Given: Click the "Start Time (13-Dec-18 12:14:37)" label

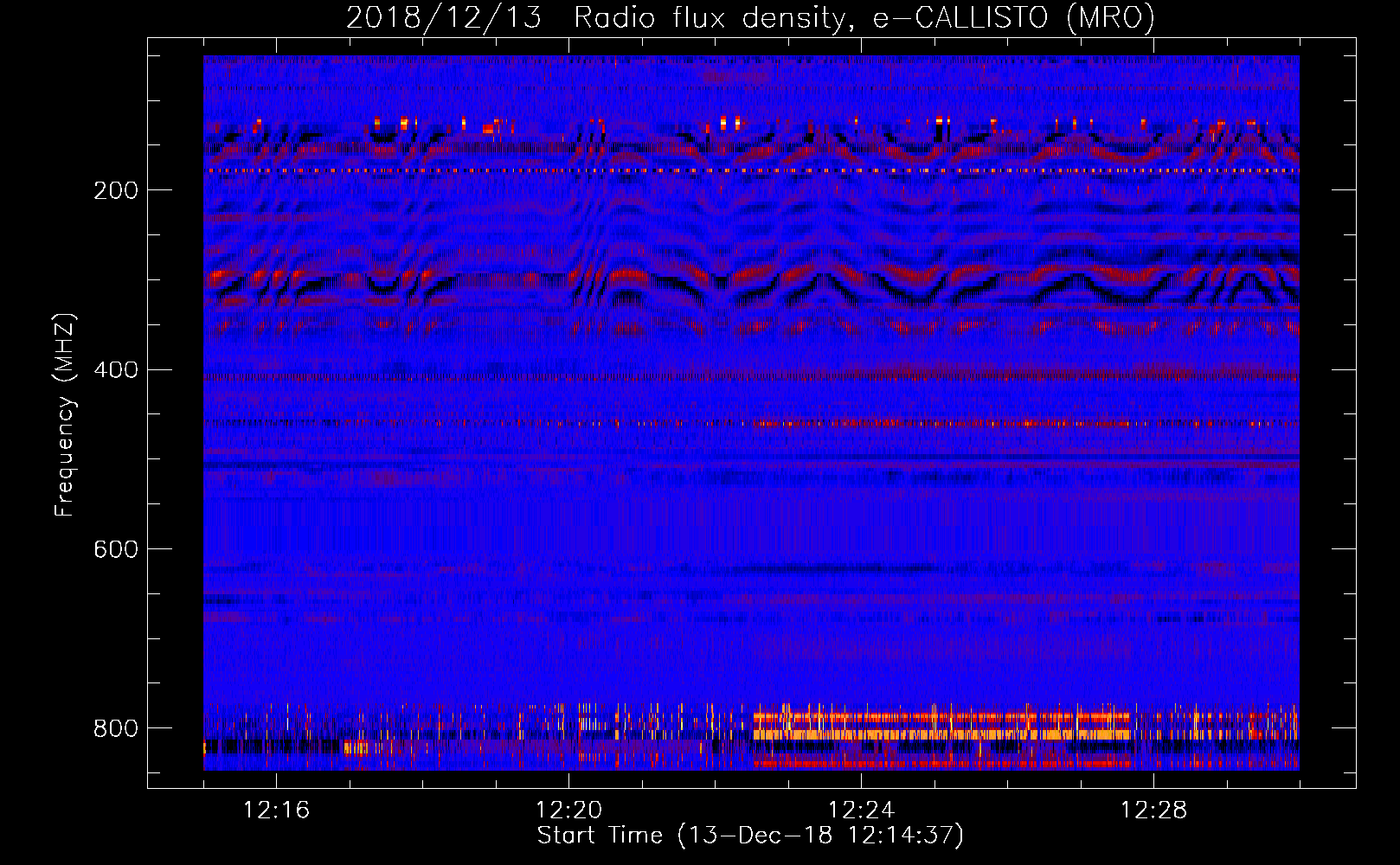Looking at the screenshot, I should coord(750,836).
